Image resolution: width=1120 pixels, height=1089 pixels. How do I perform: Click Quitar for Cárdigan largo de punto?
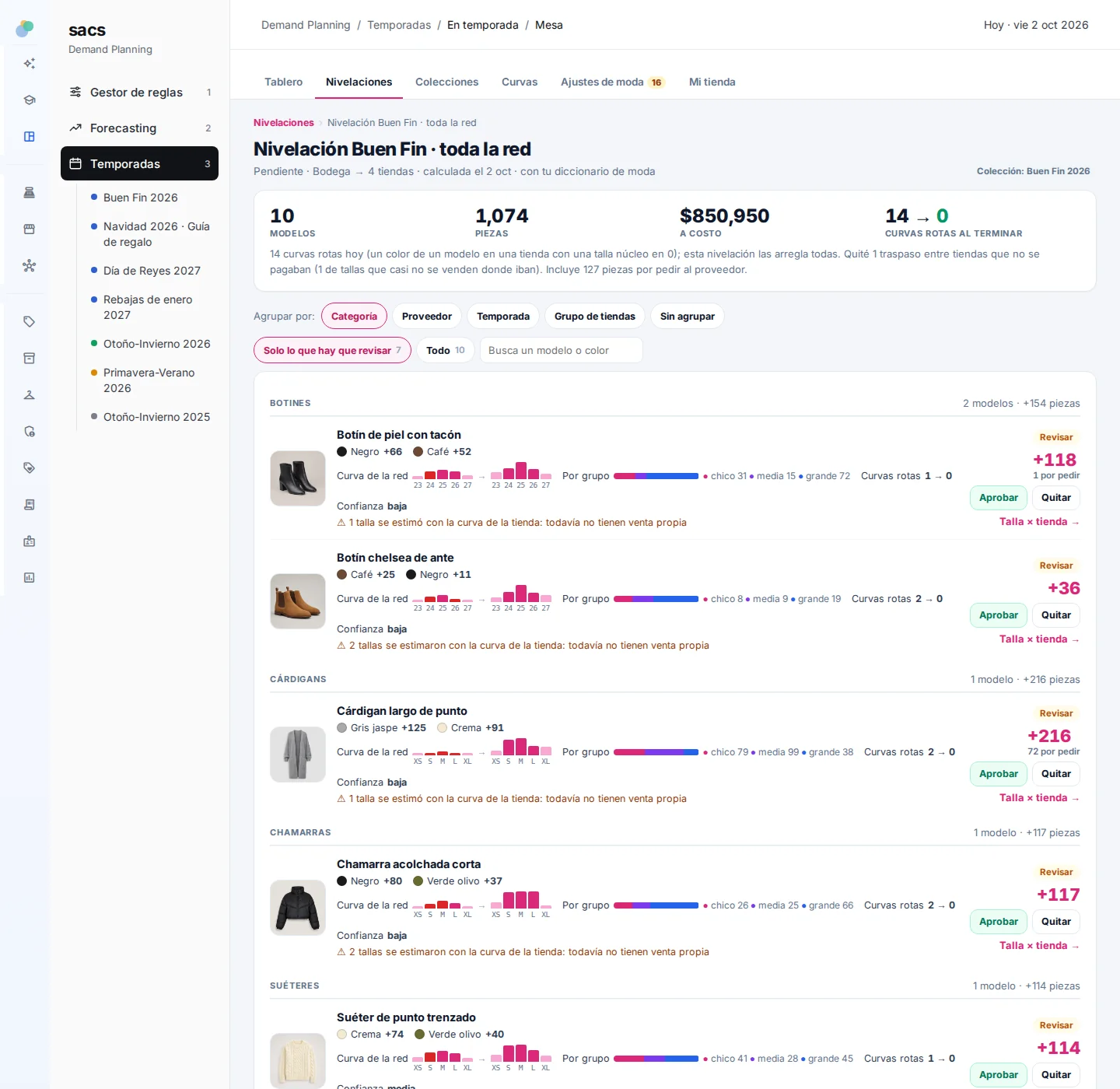[1056, 774]
